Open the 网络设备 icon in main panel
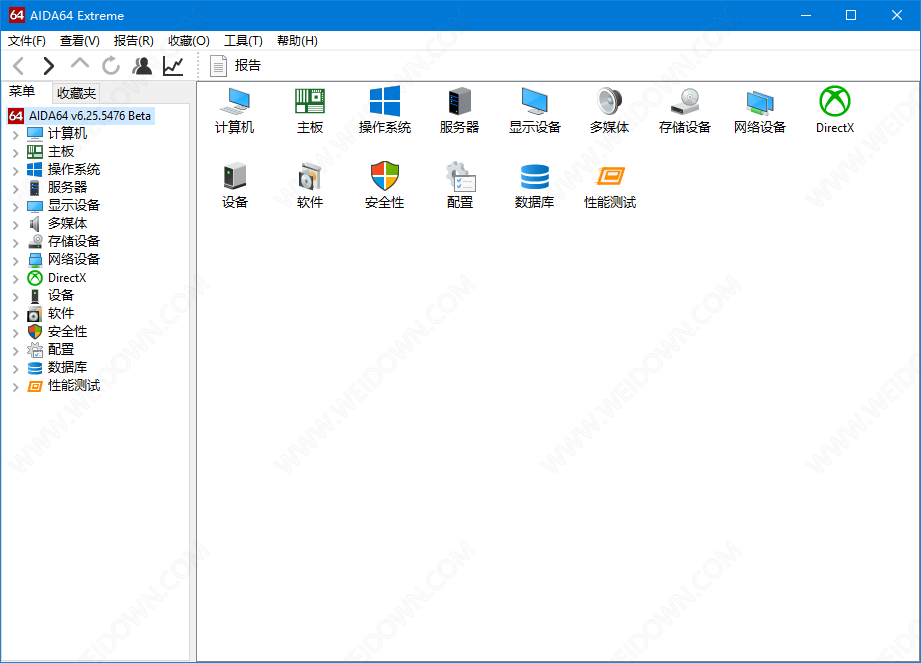Image resolution: width=921 pixels, height=663 pixels. pyautogui.click(x=759, y=110)
